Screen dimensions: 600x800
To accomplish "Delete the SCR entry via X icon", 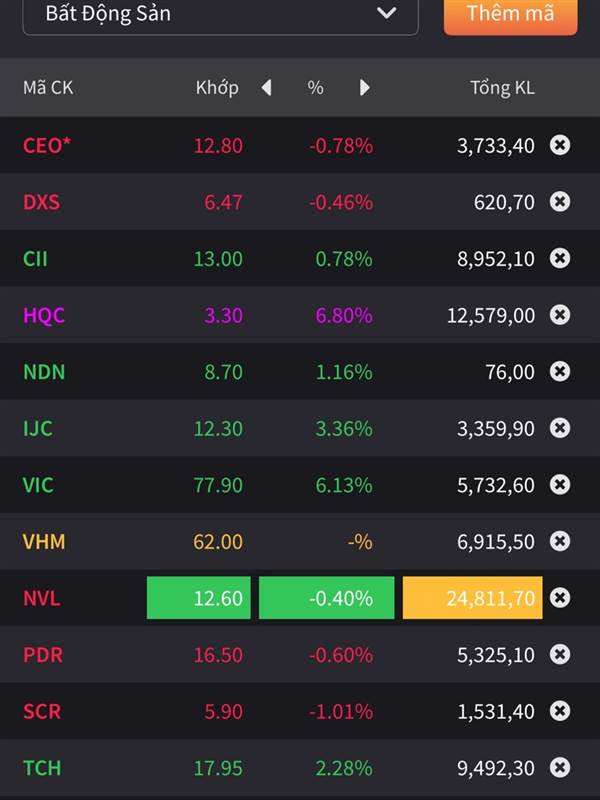I will coord(560,711).
